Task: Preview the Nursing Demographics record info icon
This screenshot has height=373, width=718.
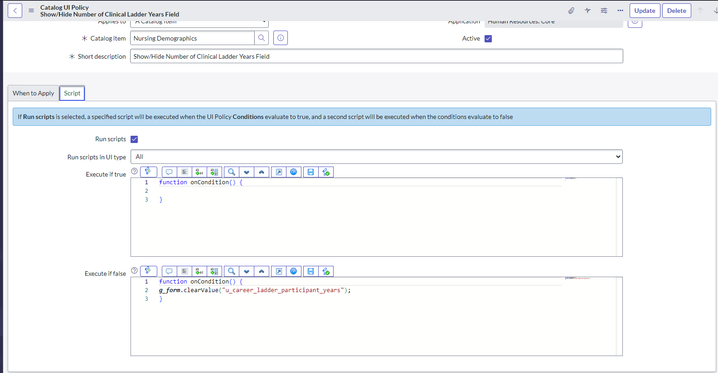Action: coord(281,38)
